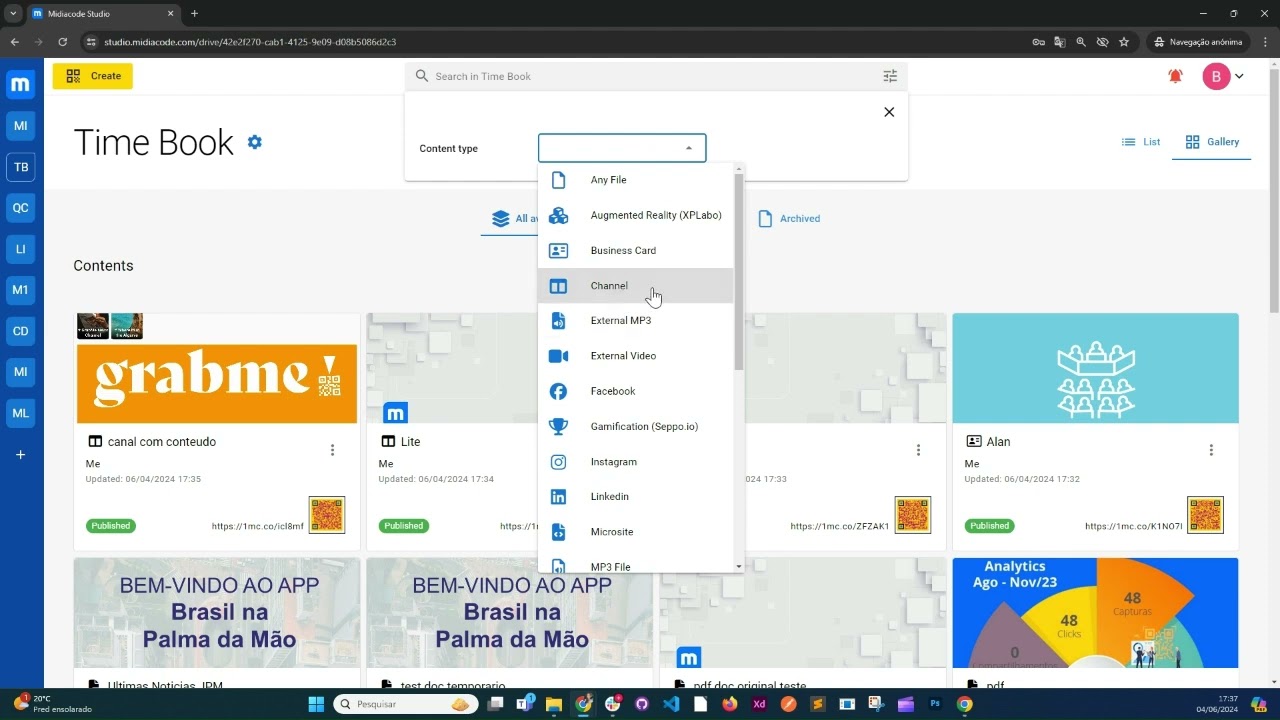Click dropdown list scroll down arrow
This screenshot has width=1280, height=720.
pos(739,567)
